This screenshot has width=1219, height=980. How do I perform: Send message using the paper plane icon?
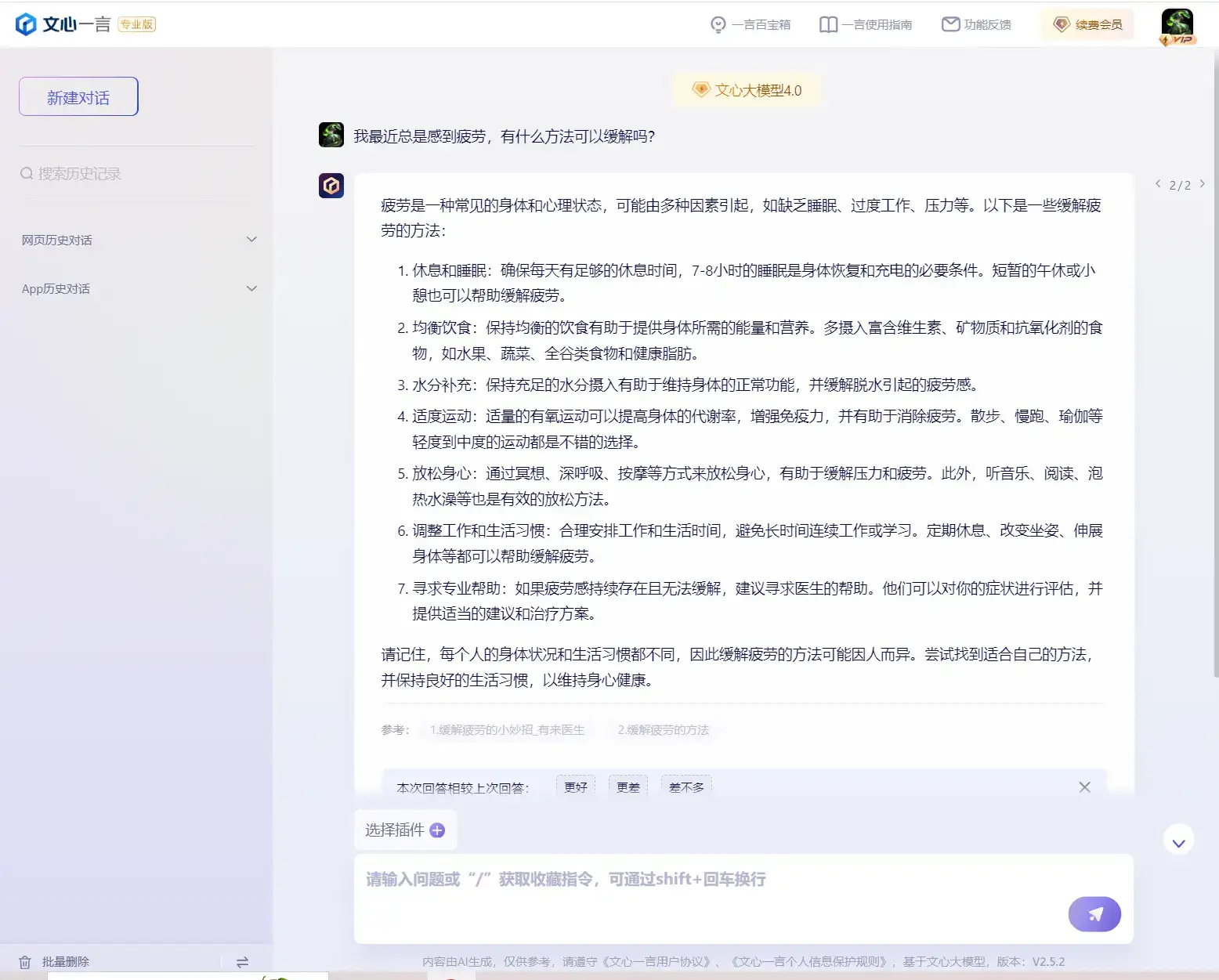coord(1094,913)
